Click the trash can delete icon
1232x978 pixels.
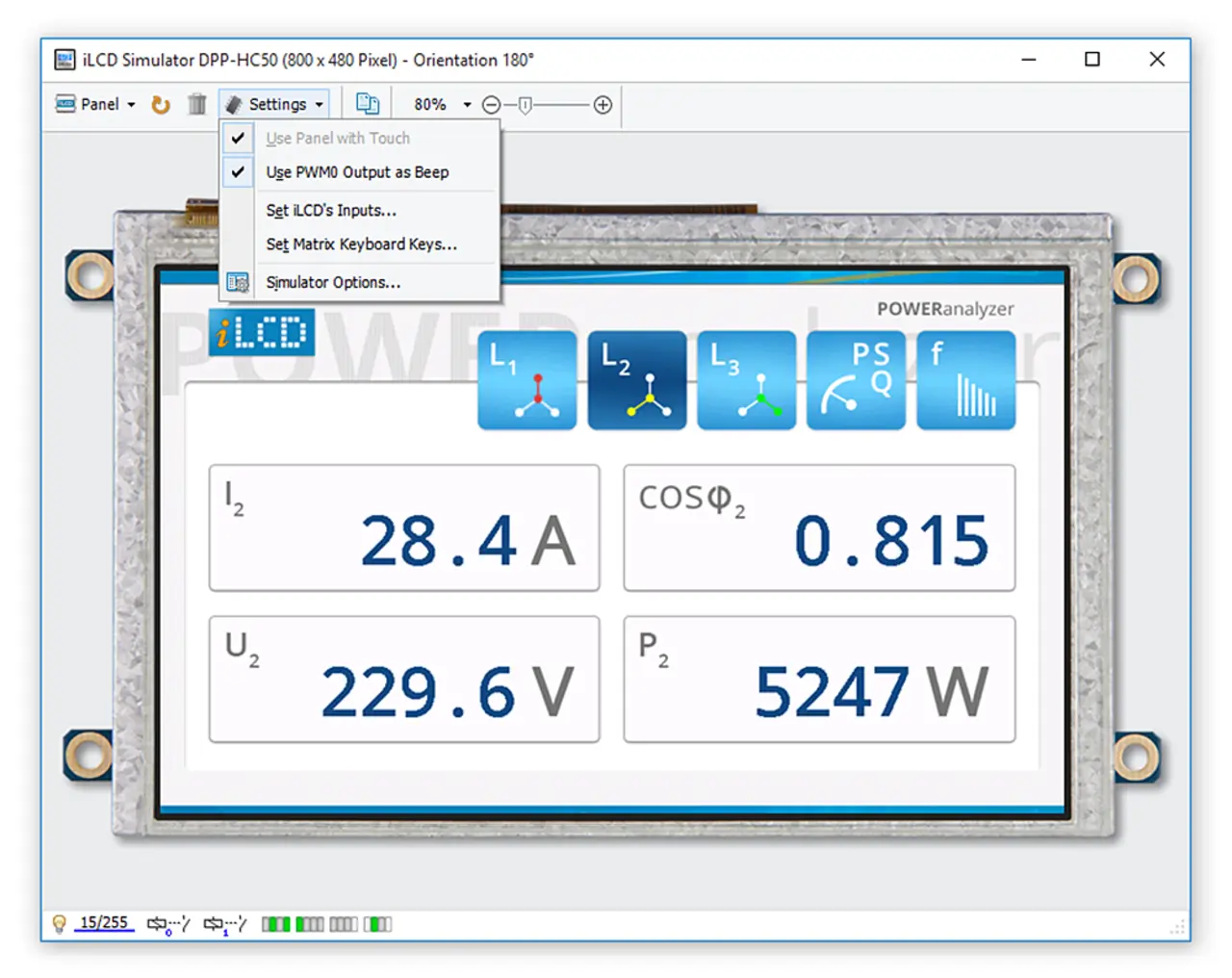click(196, 105)
